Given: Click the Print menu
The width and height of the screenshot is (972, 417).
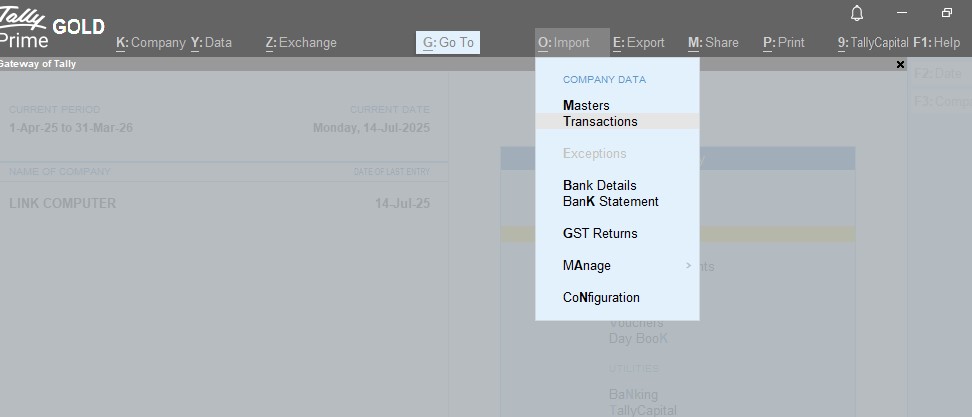Looking at the screenshot, I should [x=783, y=43].
